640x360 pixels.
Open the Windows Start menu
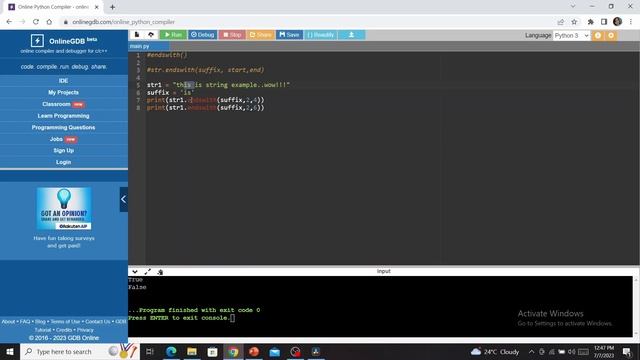point(10,351)
